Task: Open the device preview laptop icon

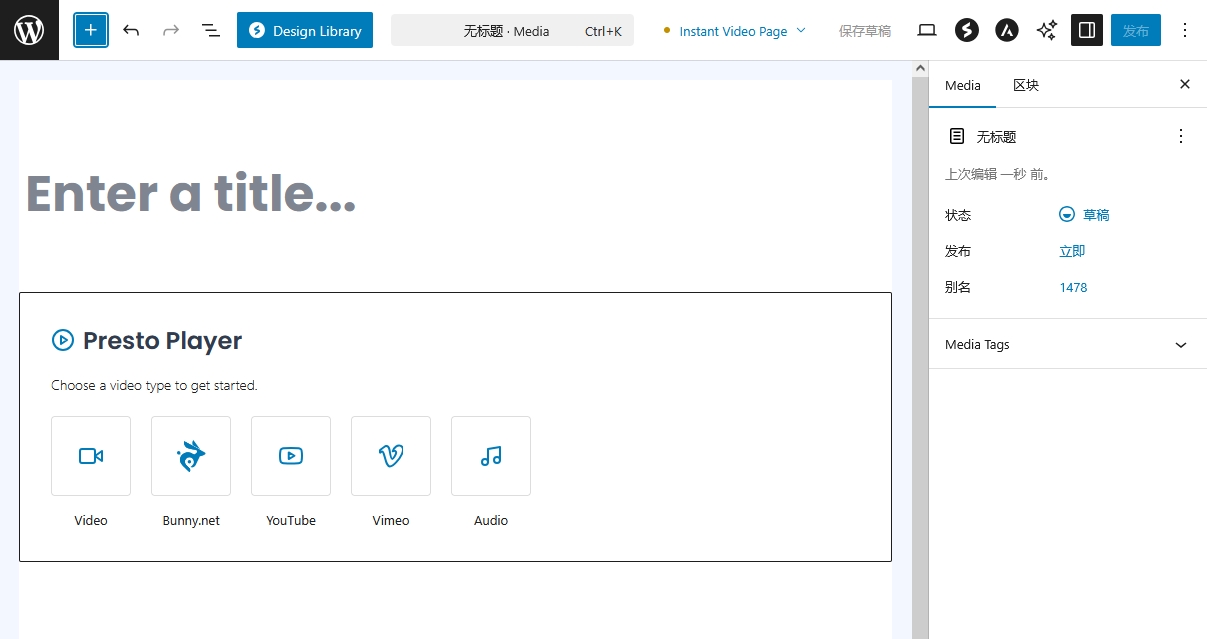Action: point(927,30)
